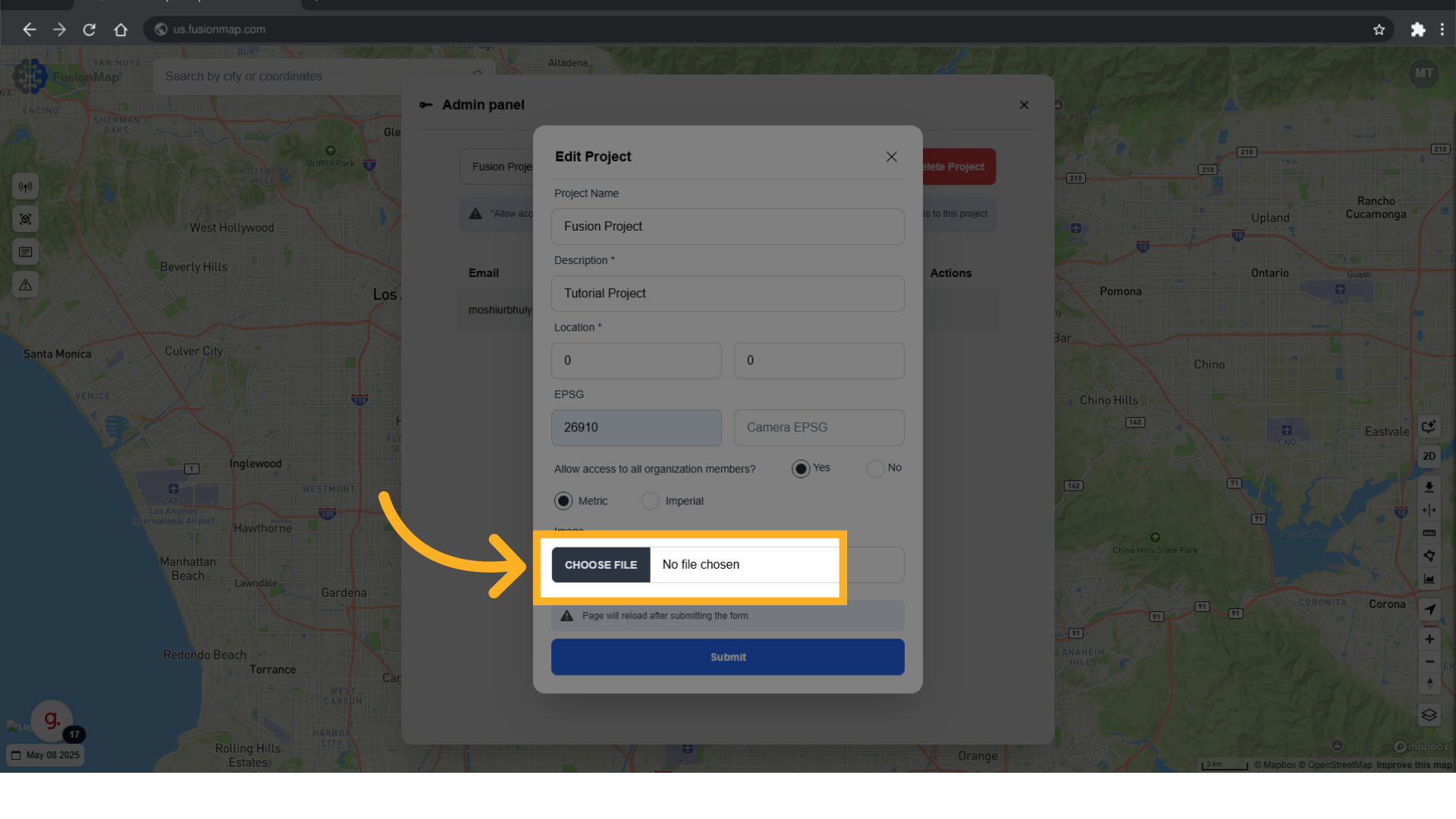
Task: Click the Improve this map link
Action: click(x=1414, y=765)
